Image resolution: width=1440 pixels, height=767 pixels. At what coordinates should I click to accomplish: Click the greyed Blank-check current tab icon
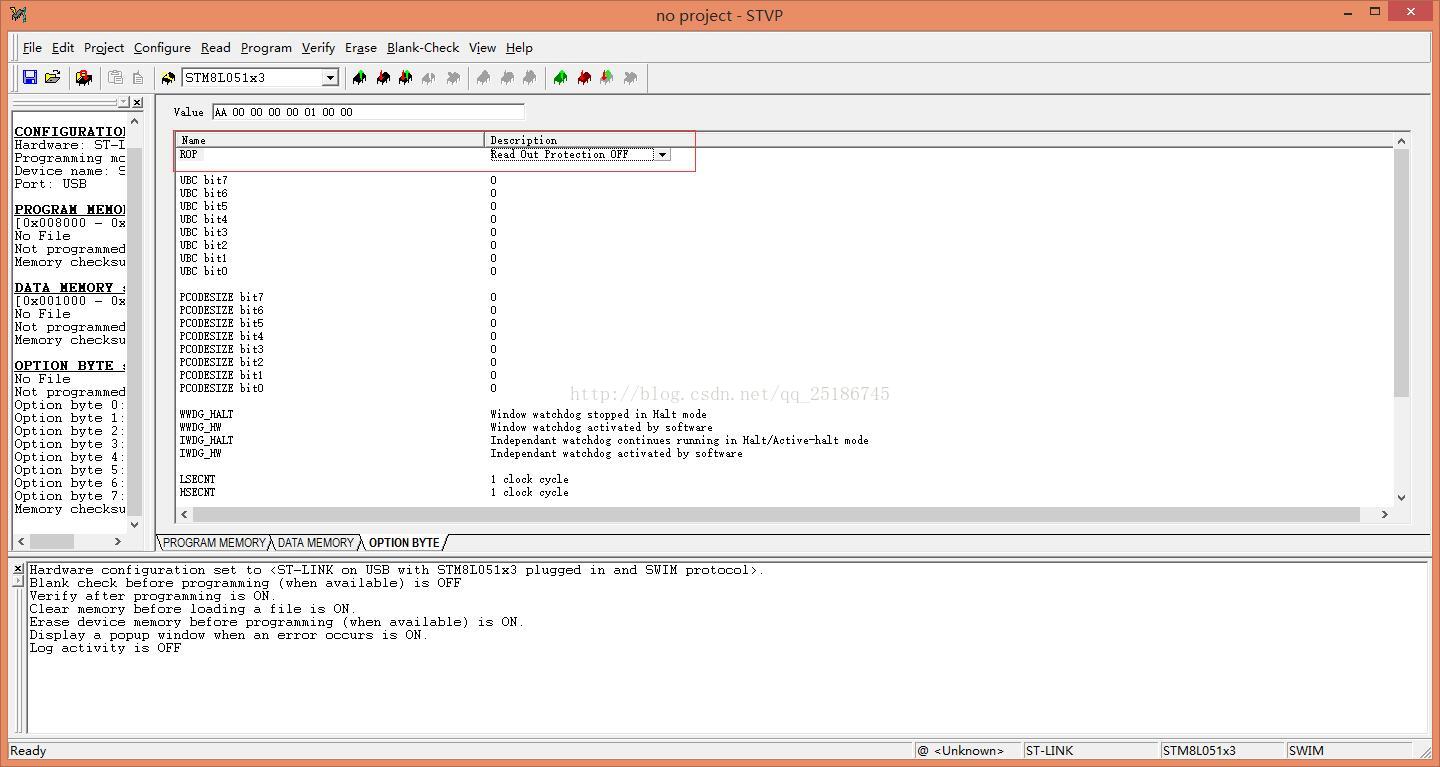click(x=453, y=77)
